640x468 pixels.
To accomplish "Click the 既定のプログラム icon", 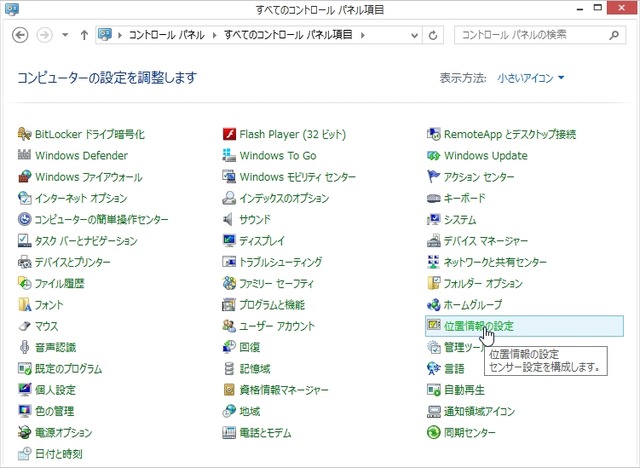I will 24,368.
